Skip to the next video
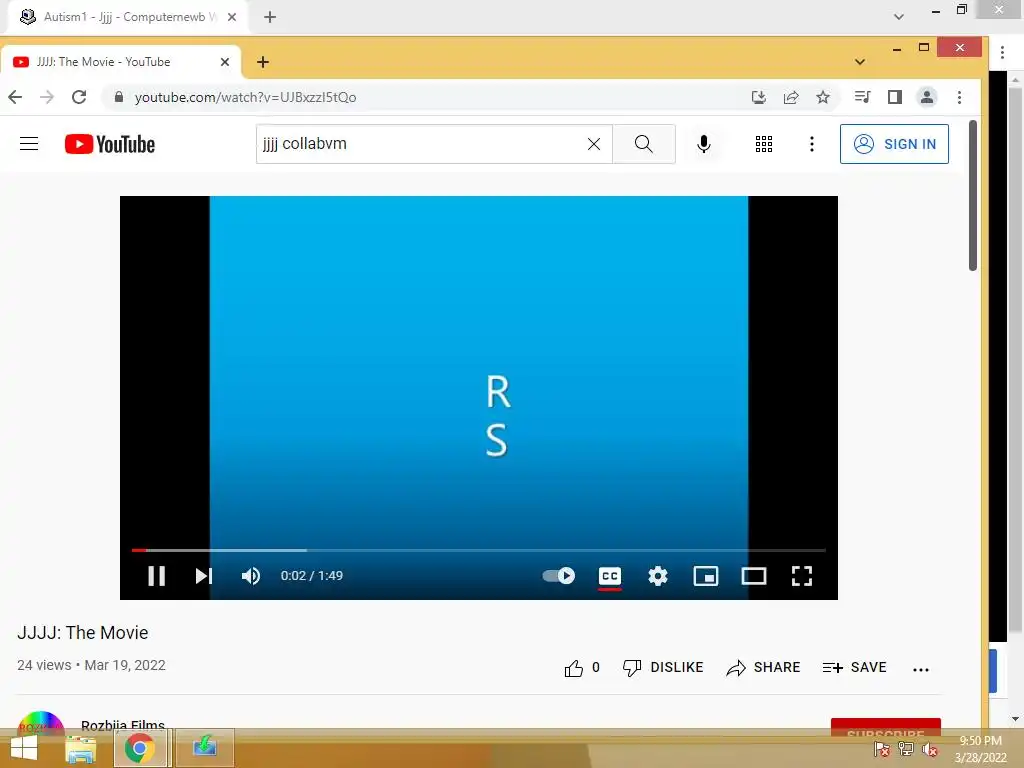Screen dimensions: 1024x768 [x=204, y=575]
